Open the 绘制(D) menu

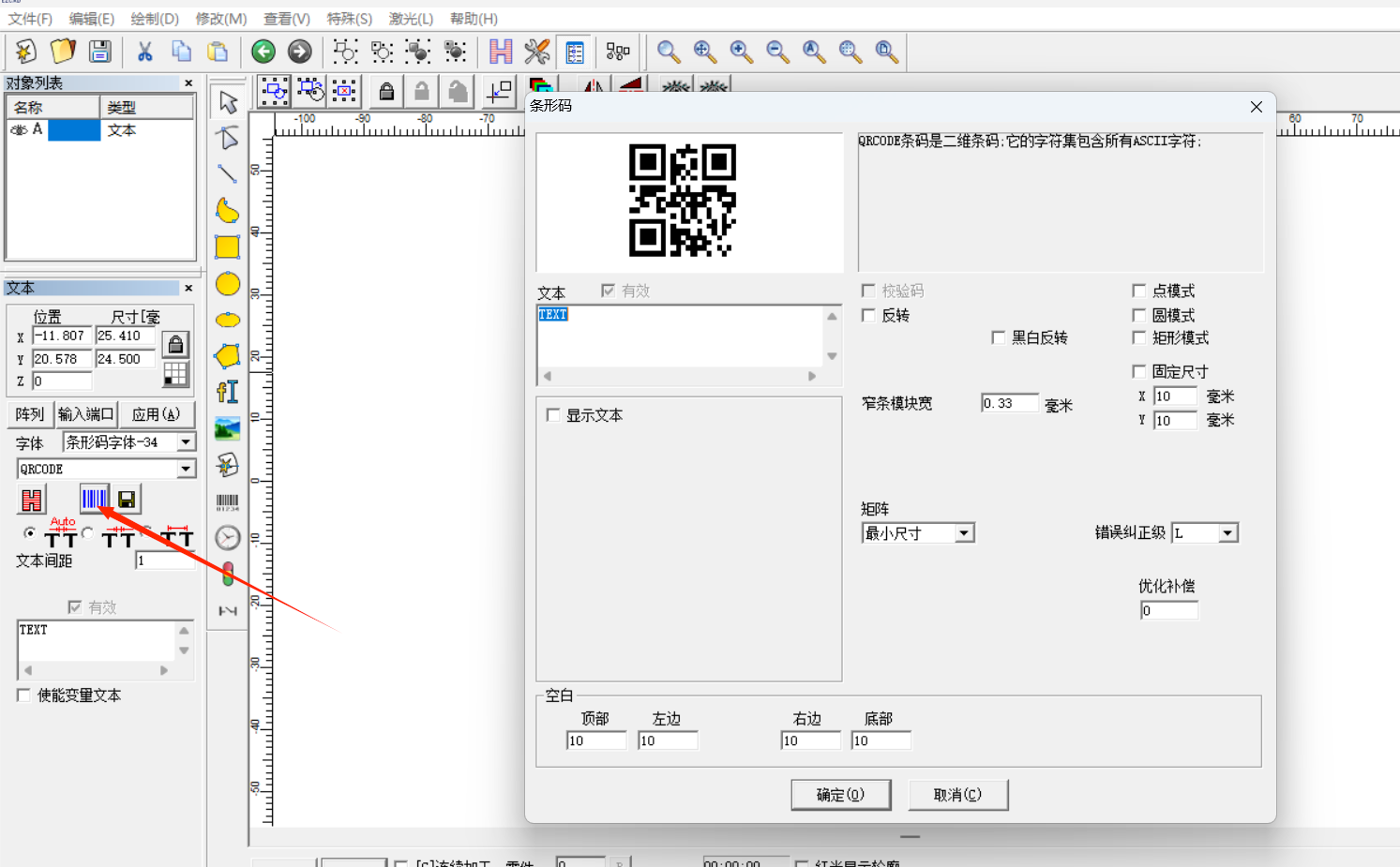point(154,19)
